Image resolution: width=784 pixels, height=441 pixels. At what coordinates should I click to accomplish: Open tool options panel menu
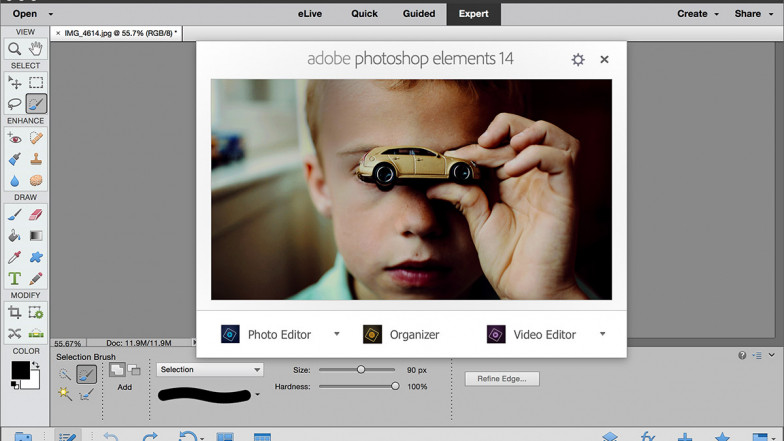(757, 355)
